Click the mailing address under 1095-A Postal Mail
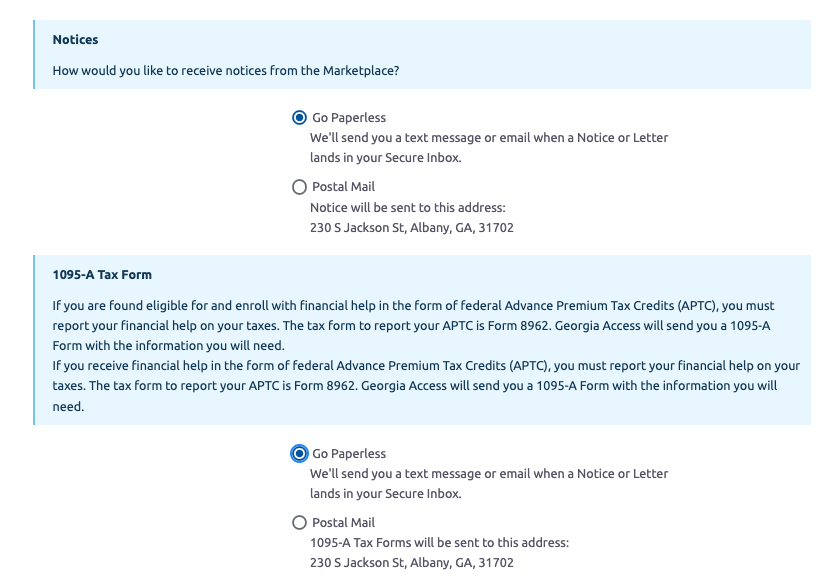Image resolution: width=830 pixels, height=581 pixels. pyautogui.click(x=412, y=562)
